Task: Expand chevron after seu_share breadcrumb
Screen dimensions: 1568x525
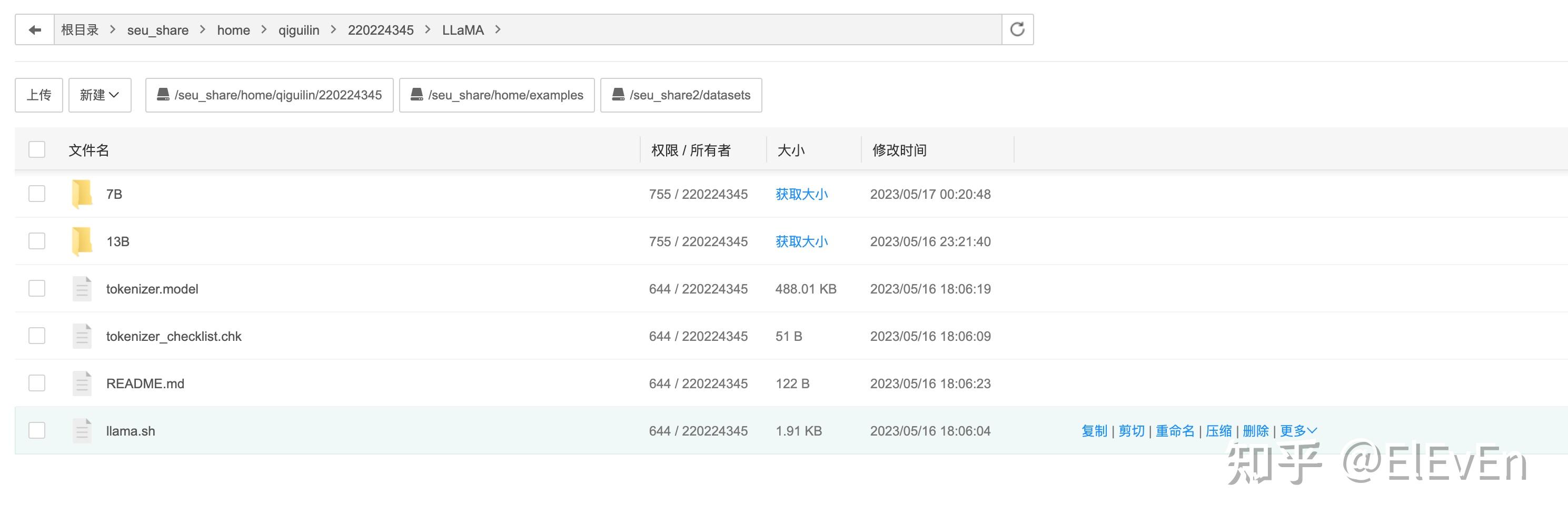Action: 203,29
